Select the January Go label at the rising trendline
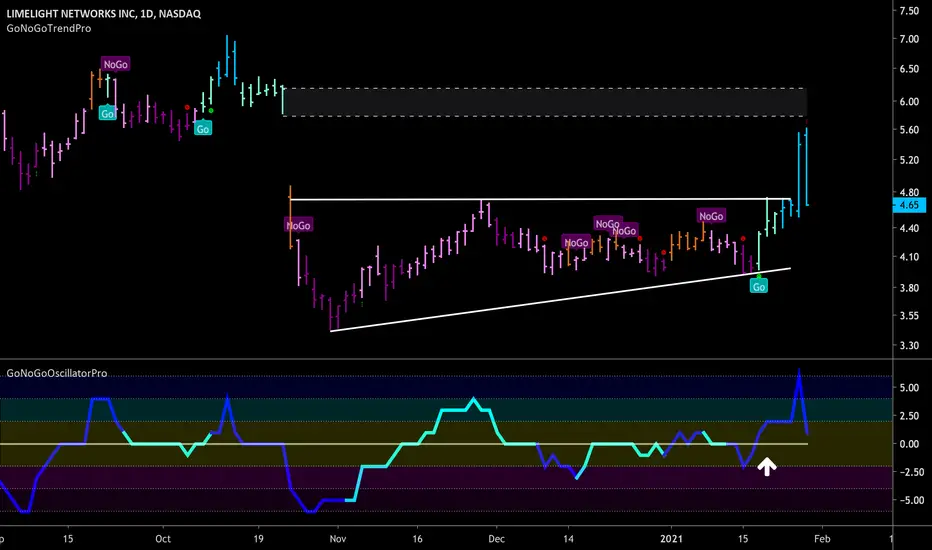This screenshot has height=550, width=932. pos(758,287)
